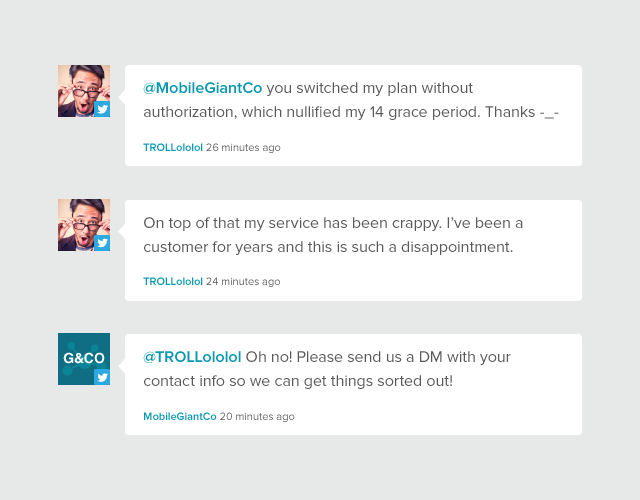Click Twitter badge on first tweet avatar

[x=102, y=109]
